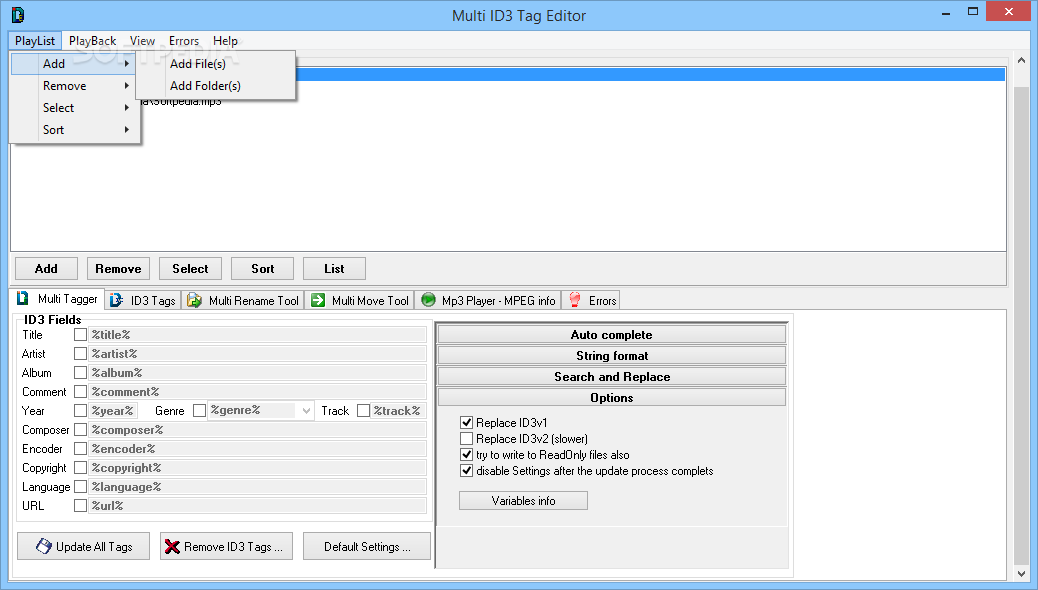
Task: Click the scrollbar down arrow at bottom right
Action: click(1021, 573)
